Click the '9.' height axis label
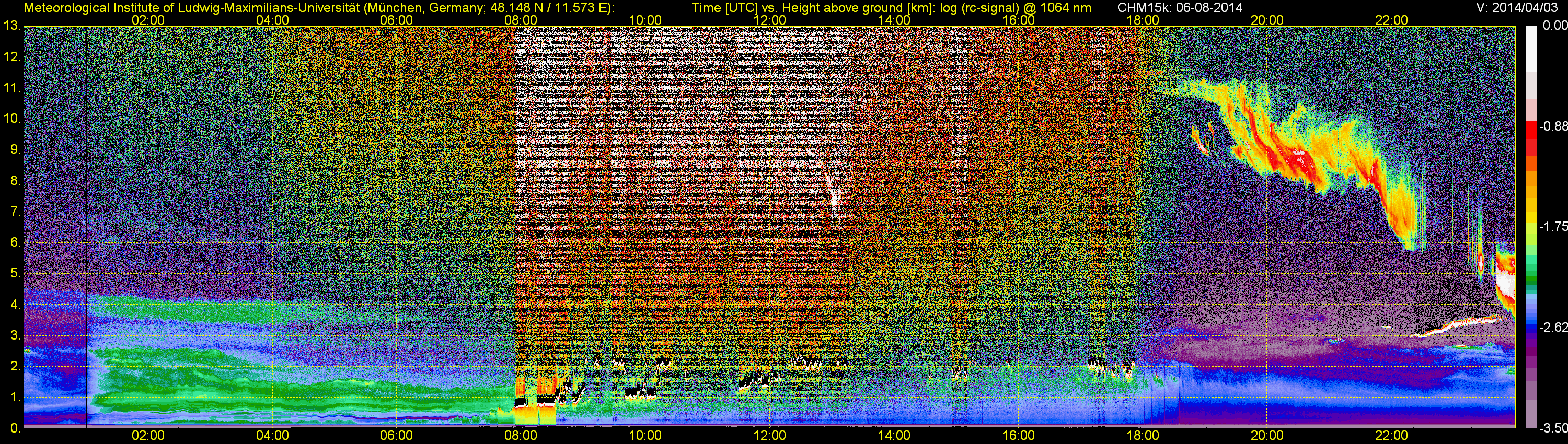 (x=15, y=149)
